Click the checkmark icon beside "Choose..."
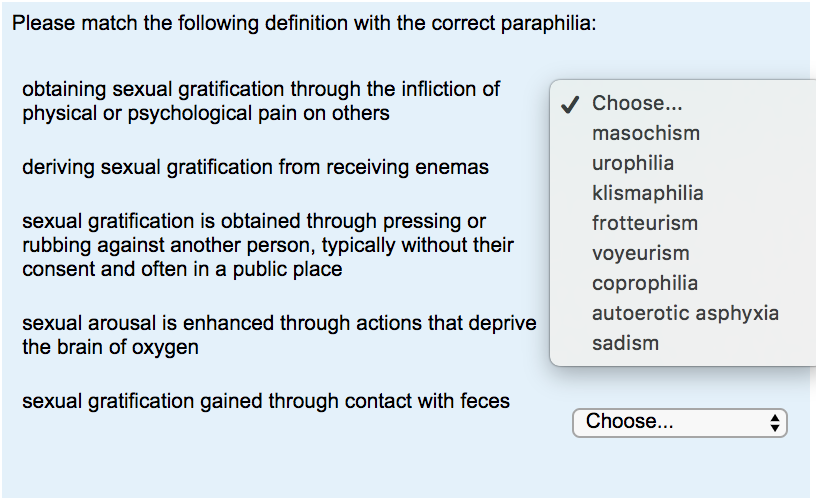 (570, 104)
